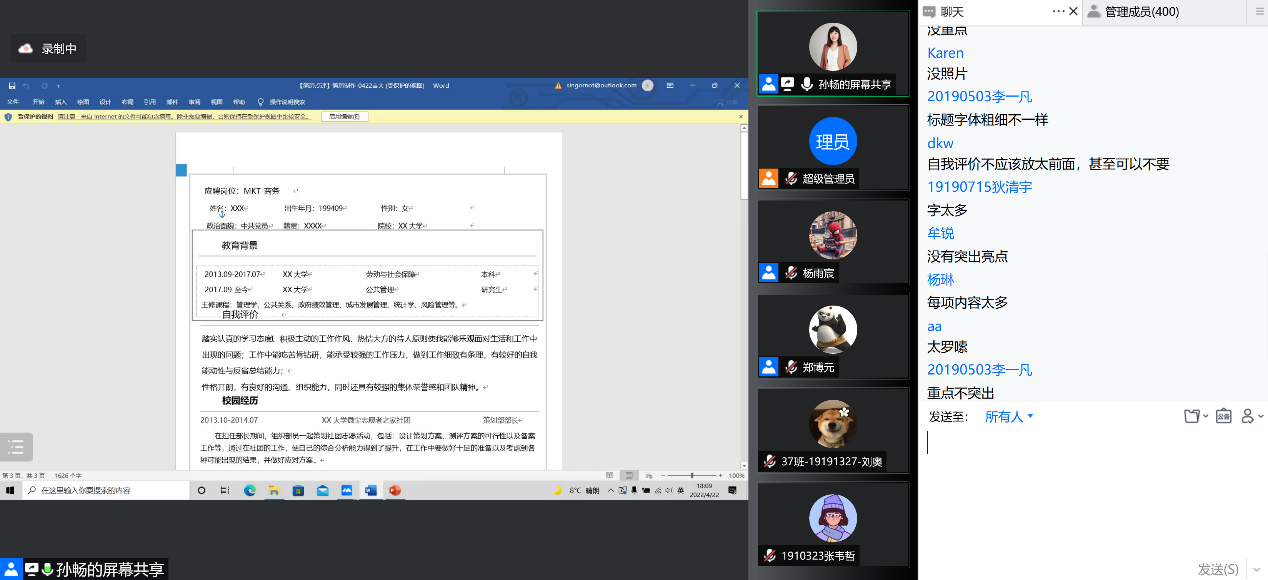Click in the chat message input box
This screenshot has height=580, width=1268.
1090,480
